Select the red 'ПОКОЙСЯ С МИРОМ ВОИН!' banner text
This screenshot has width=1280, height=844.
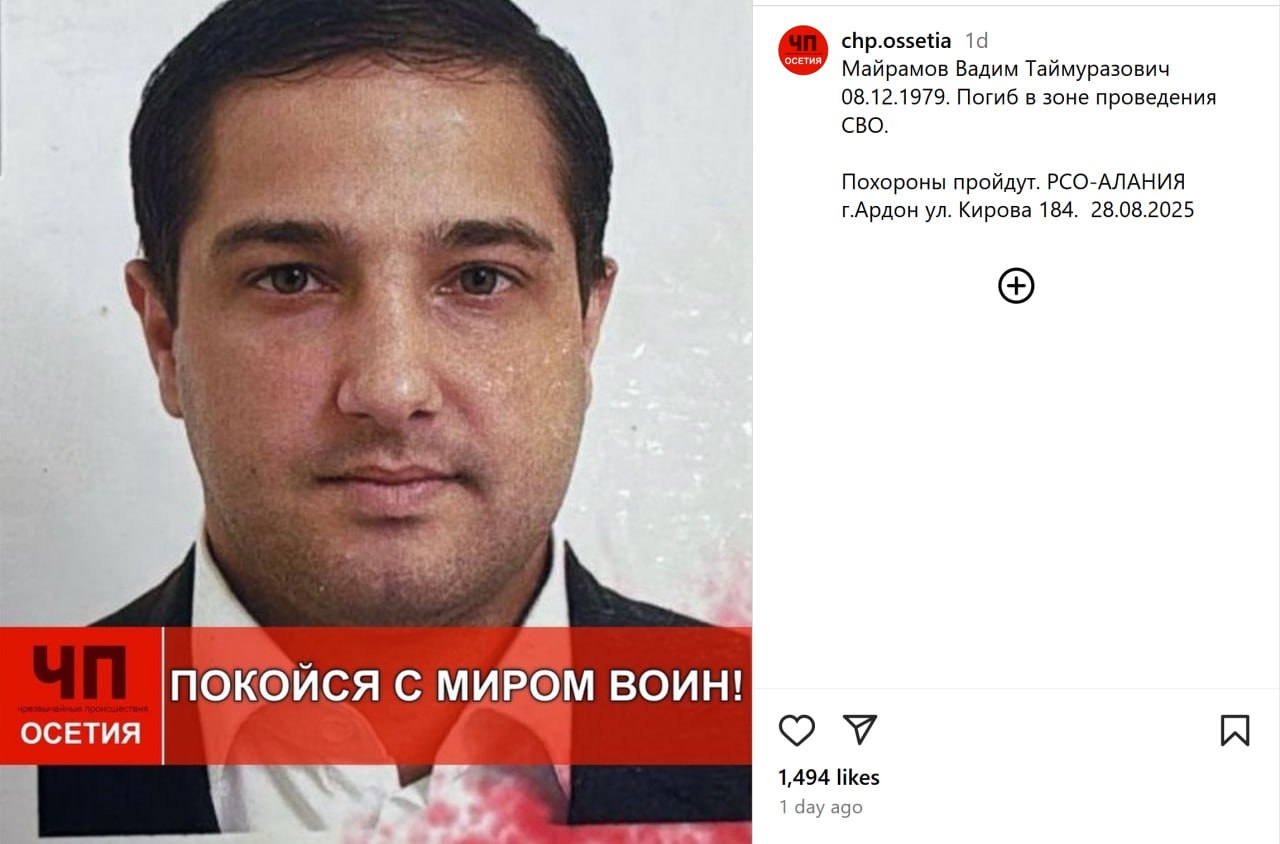pos(457,687)
